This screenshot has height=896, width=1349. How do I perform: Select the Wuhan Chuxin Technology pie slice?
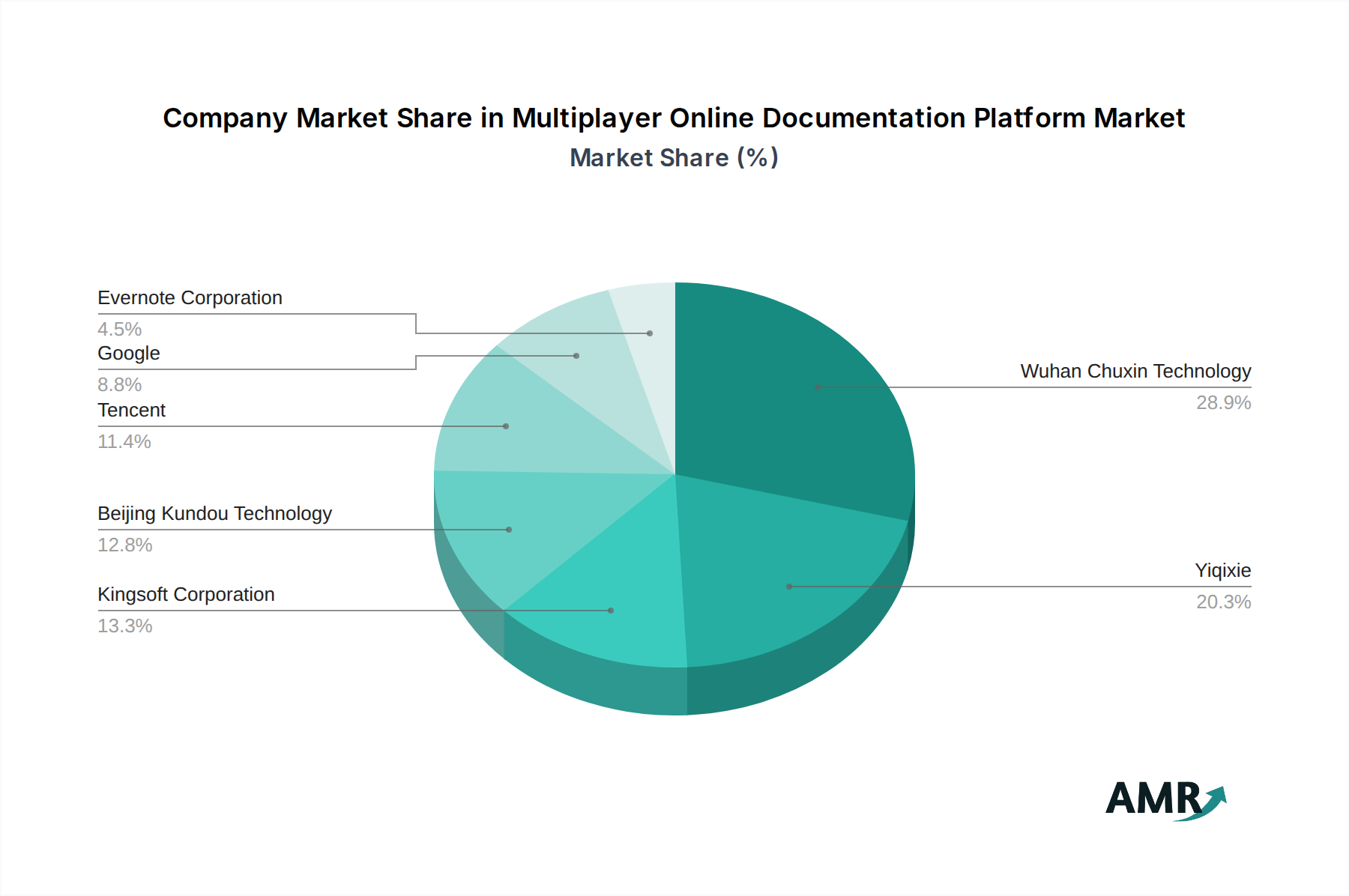point(794,397)
